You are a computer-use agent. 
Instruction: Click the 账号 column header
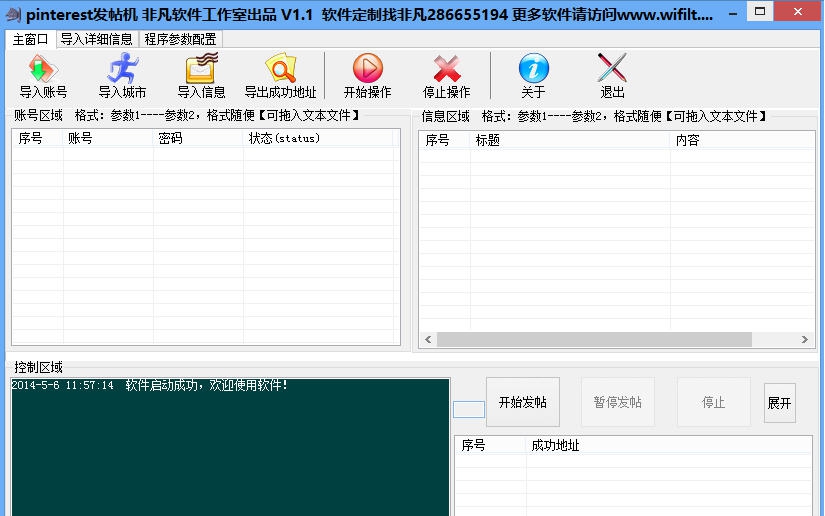coord(108,138)
